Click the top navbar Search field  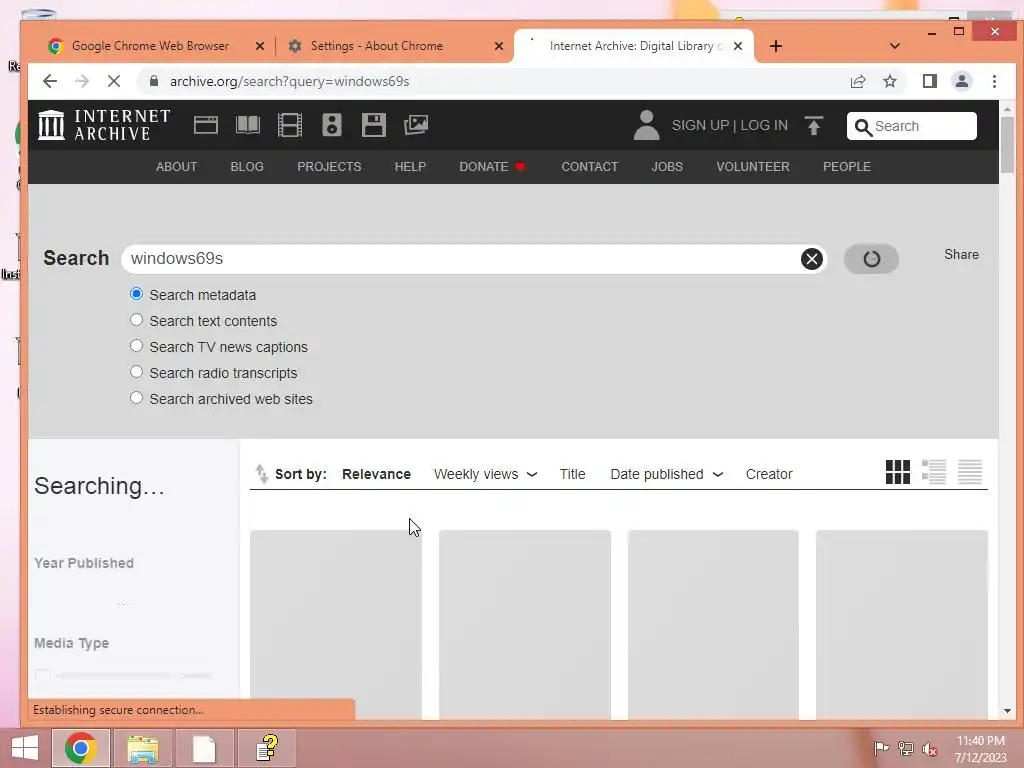point(912,126)
